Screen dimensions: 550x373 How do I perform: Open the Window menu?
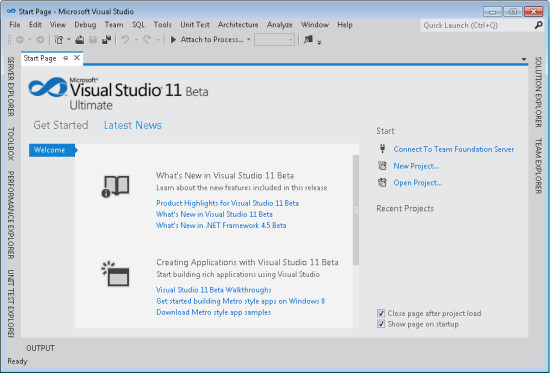(315, 25)
